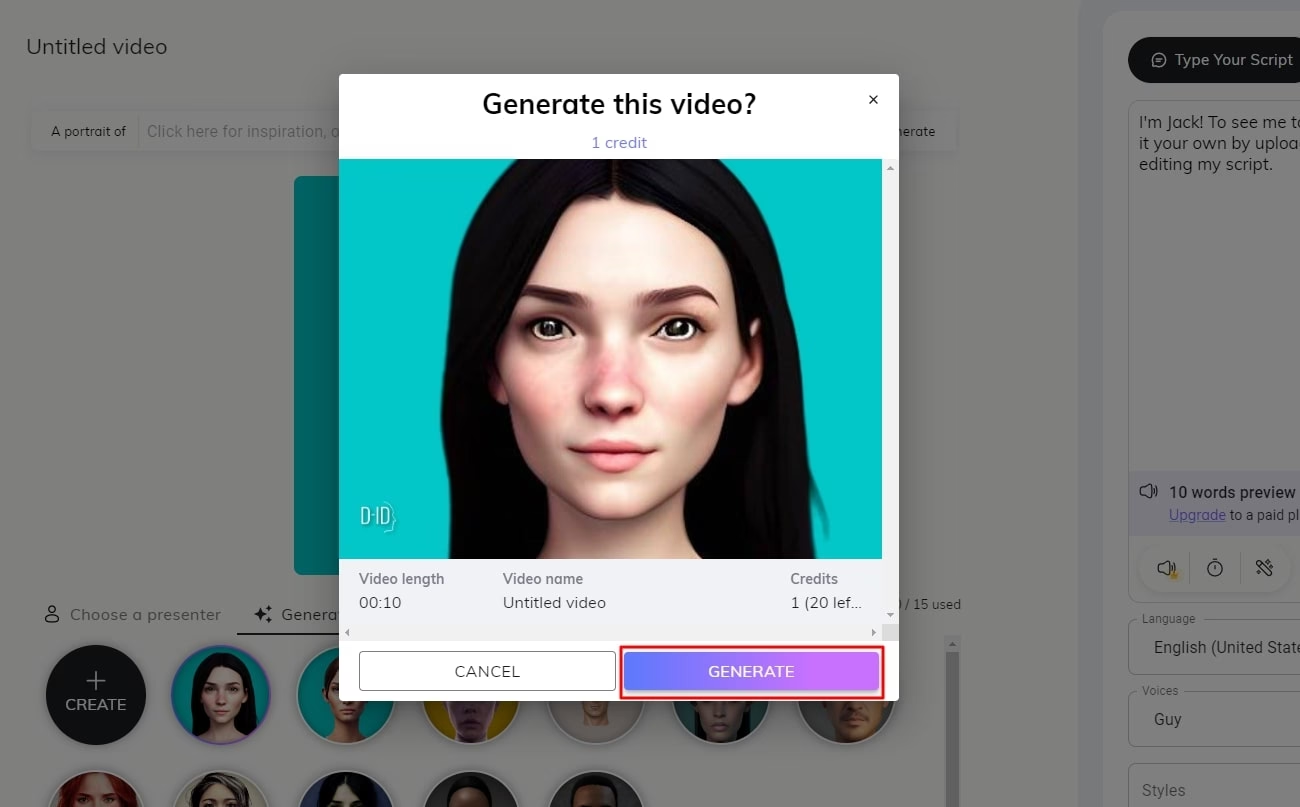Click the black CREATE plus button
This screenshot has width=1300, height=807.
(x=96, y=694)
